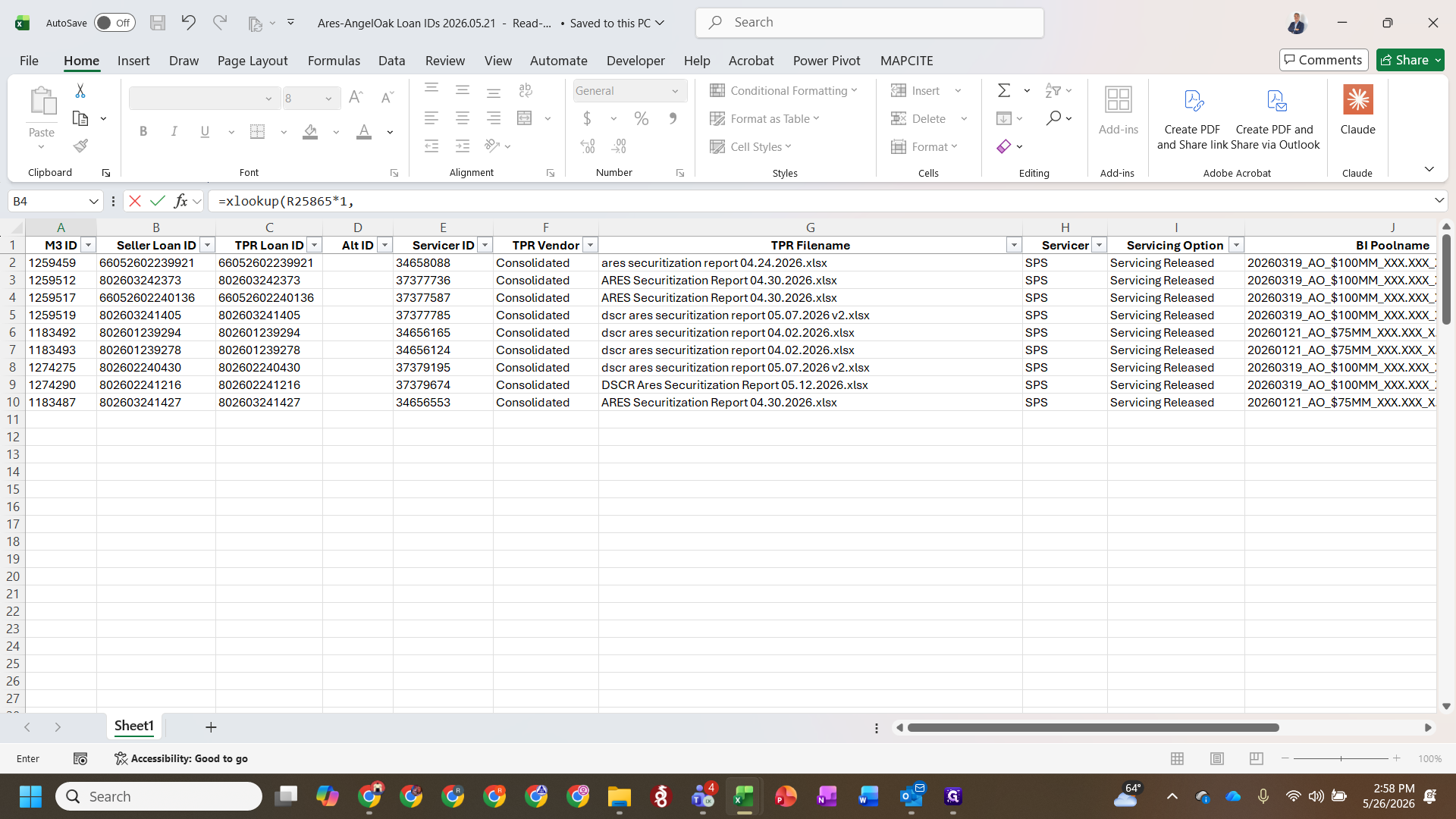The width and height of the screenshot is (1456, 819).
Task: Confirm formula with the checkmark icon
Action: pos(158,201)
